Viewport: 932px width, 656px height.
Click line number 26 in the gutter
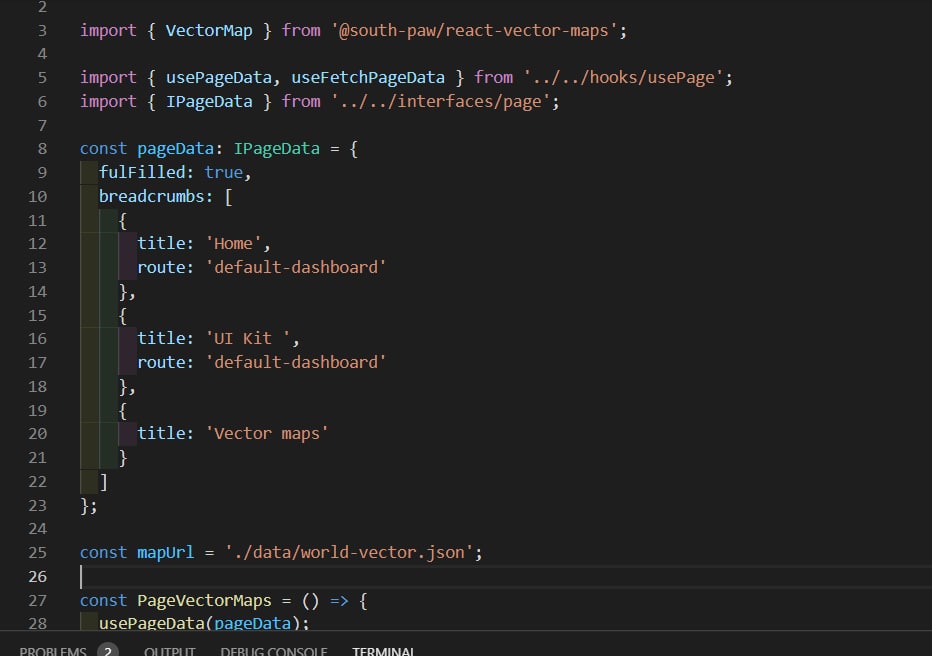coord(37,576)
